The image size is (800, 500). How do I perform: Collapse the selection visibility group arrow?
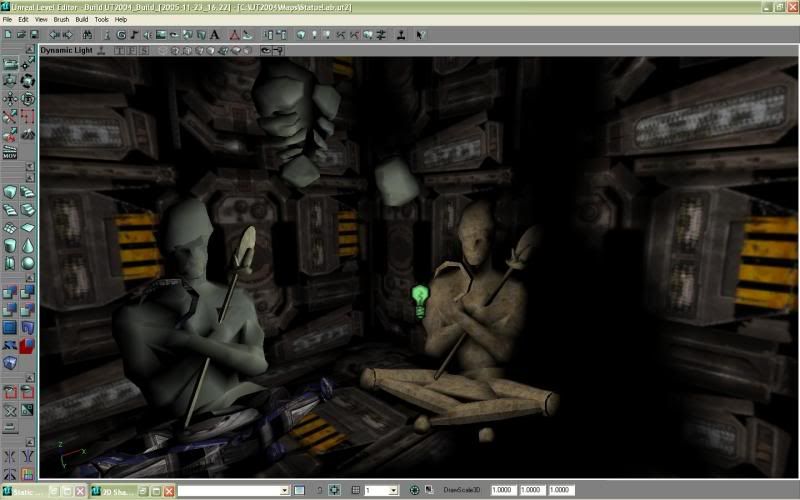tap(30, 378)
